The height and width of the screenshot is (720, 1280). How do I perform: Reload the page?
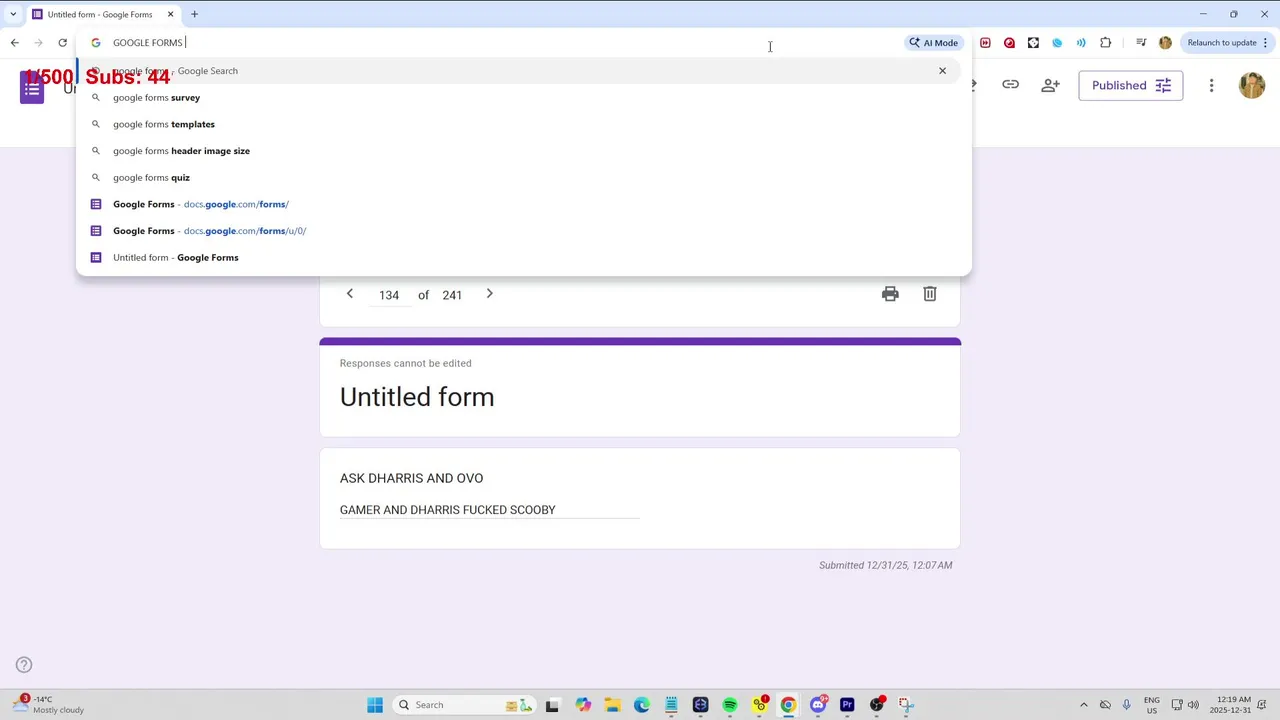(62, 43)
